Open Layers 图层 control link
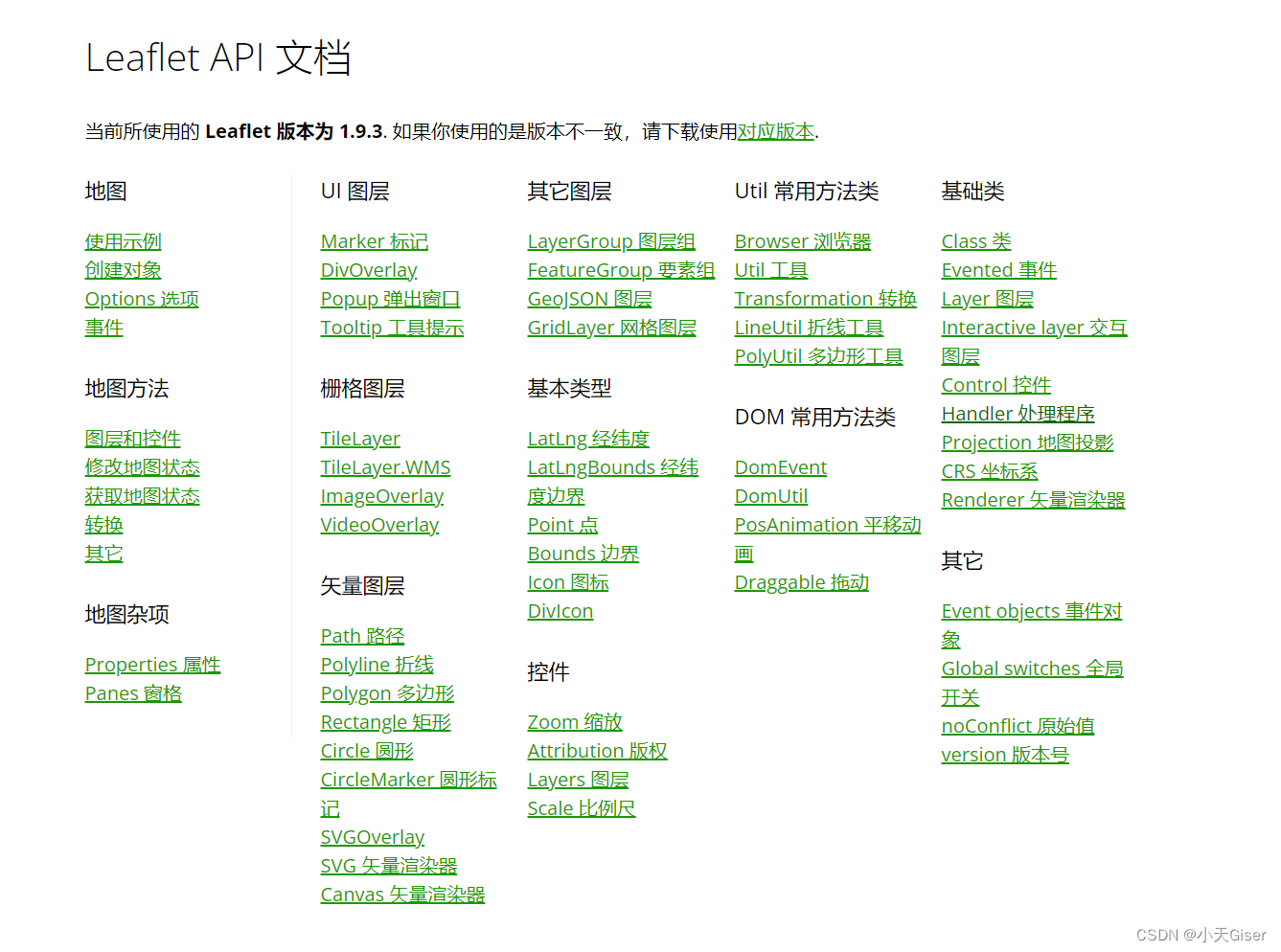Viewport: 1281px width, 952px height. click(x=578, y=780)
